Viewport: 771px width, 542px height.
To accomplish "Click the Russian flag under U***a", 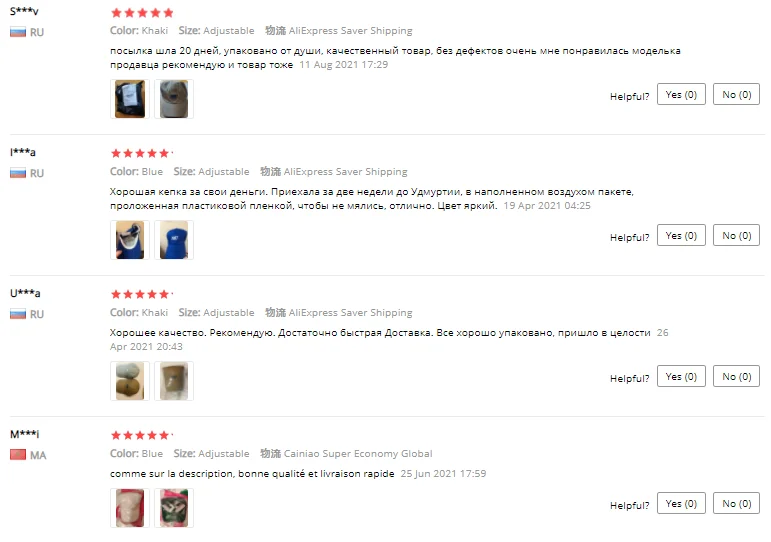I will point(18,314).
